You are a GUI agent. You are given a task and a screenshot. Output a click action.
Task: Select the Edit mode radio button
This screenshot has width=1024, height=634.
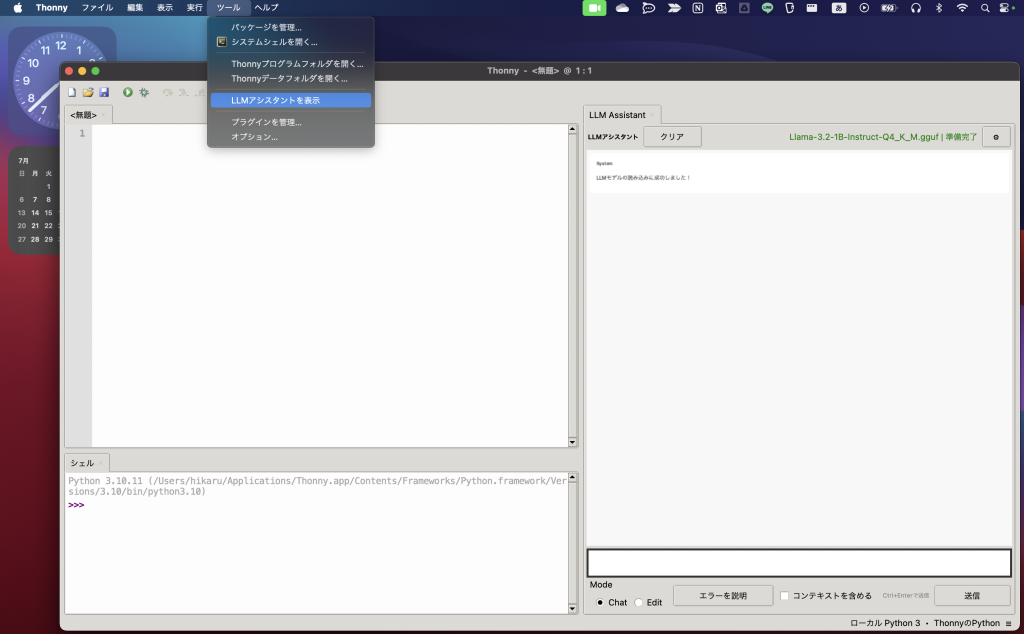click(x=639, y=603)
